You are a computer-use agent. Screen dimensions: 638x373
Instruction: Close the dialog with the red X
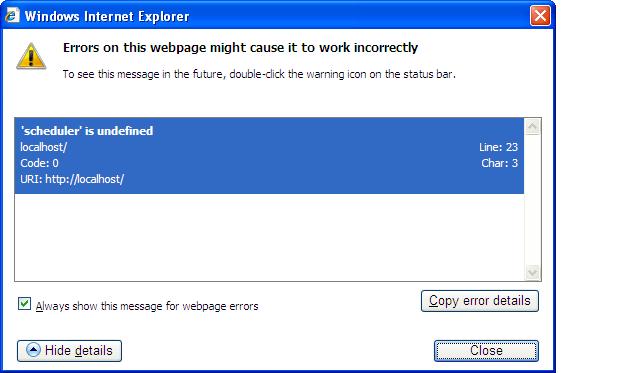click(x=540, y=16)
